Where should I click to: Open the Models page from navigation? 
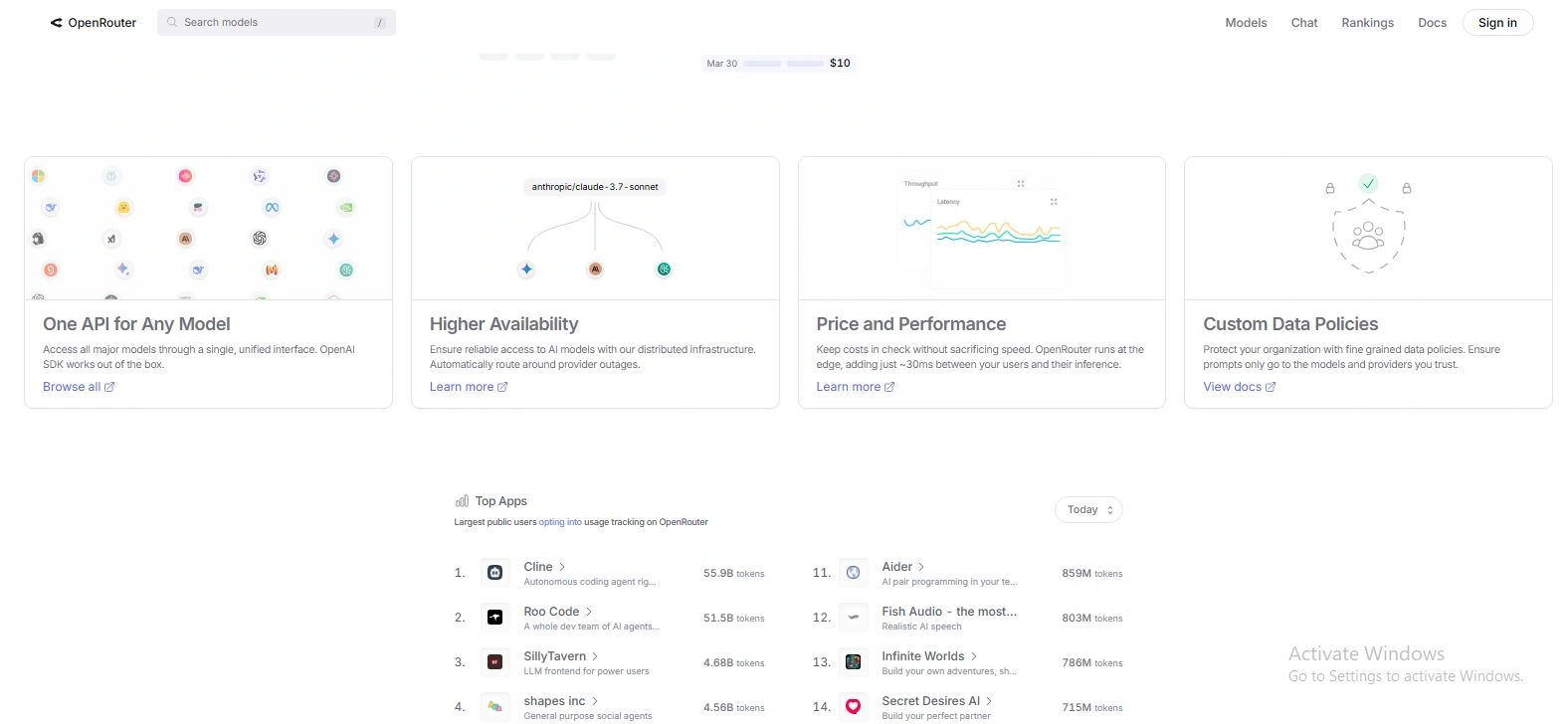click(x=1246, y=23)
